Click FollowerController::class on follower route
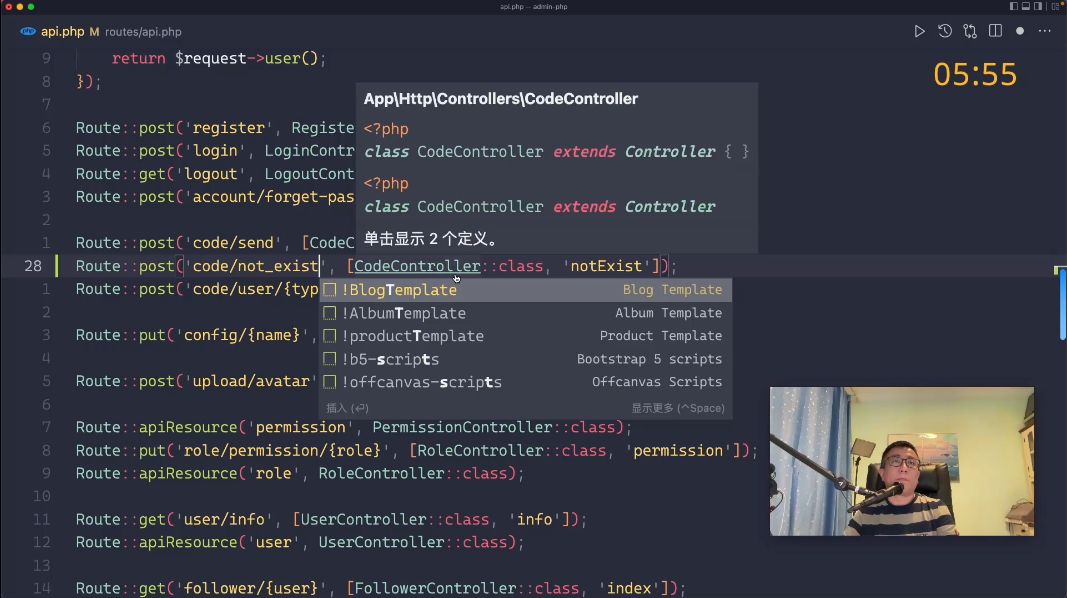 [466, 588]
